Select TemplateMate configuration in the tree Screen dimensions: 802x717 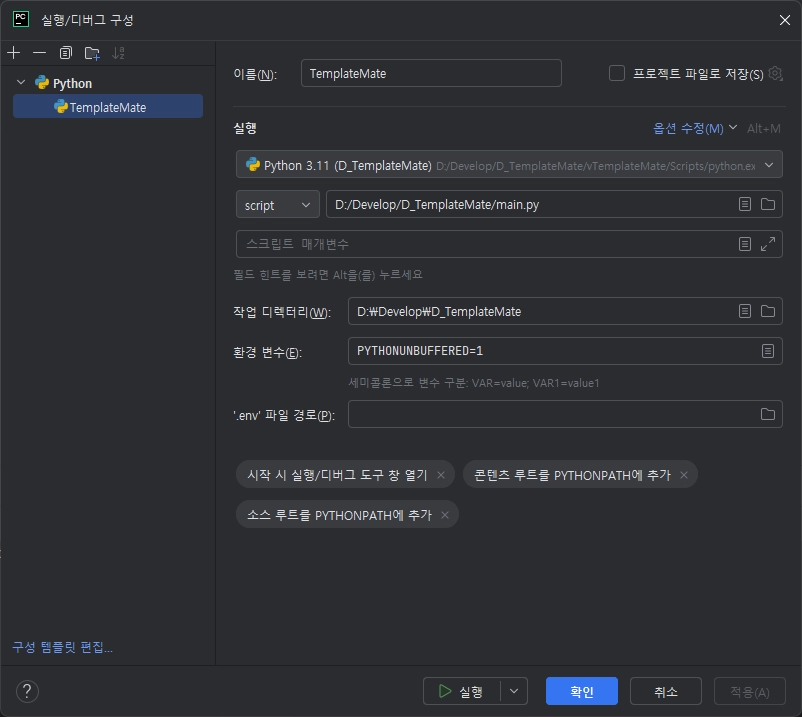coord(107,107)
